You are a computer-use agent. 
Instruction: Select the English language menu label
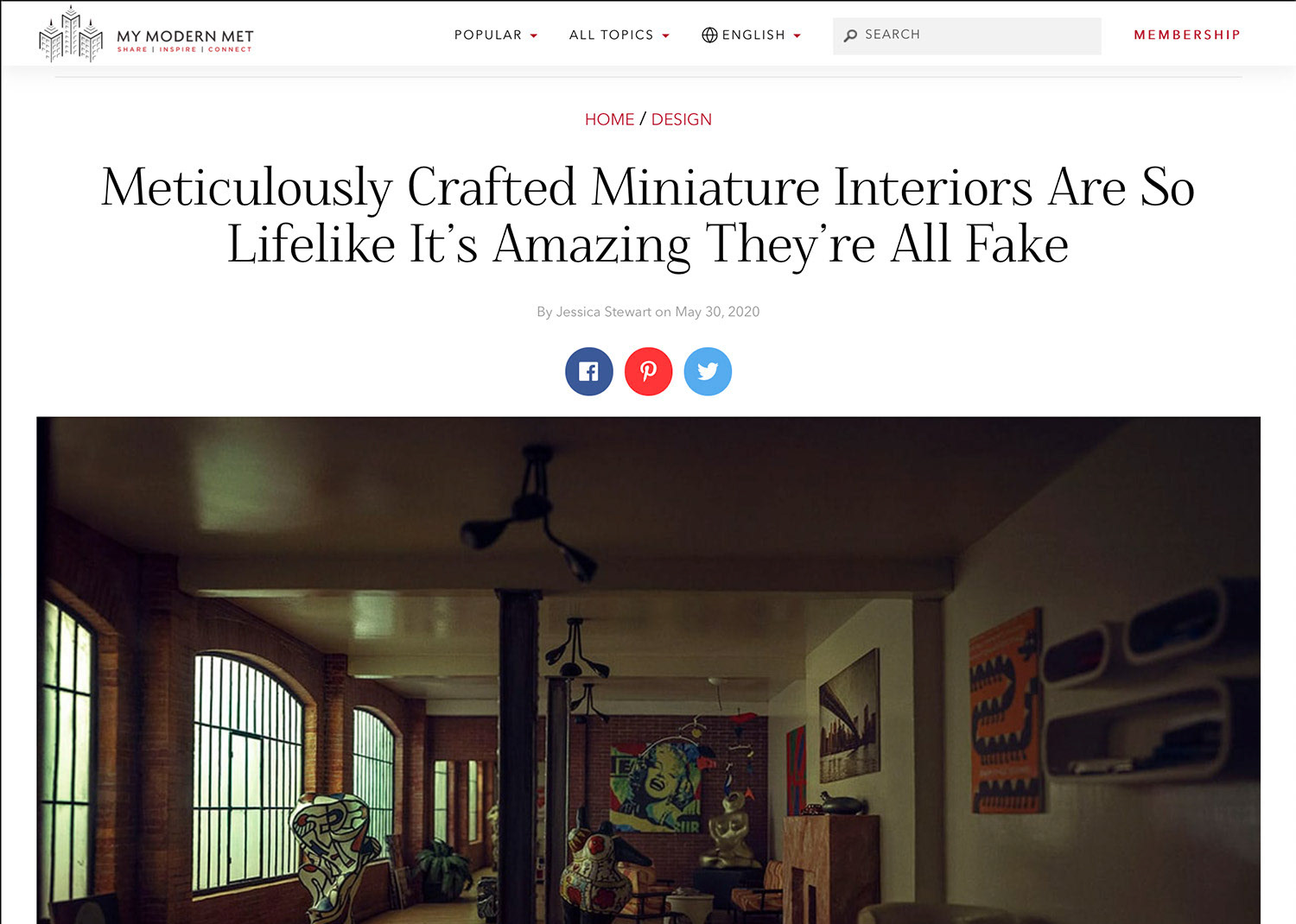[753, 35]
